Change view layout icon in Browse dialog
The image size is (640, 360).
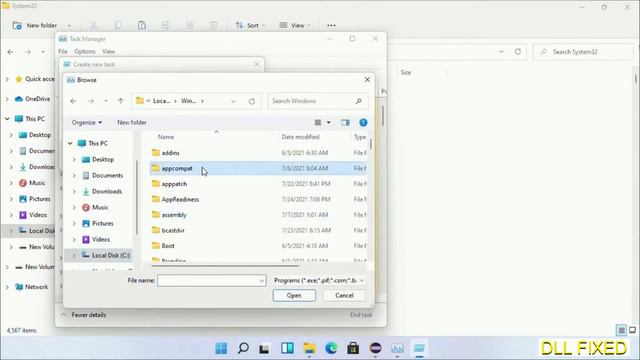pyautogui.click(x=318, y=122)
